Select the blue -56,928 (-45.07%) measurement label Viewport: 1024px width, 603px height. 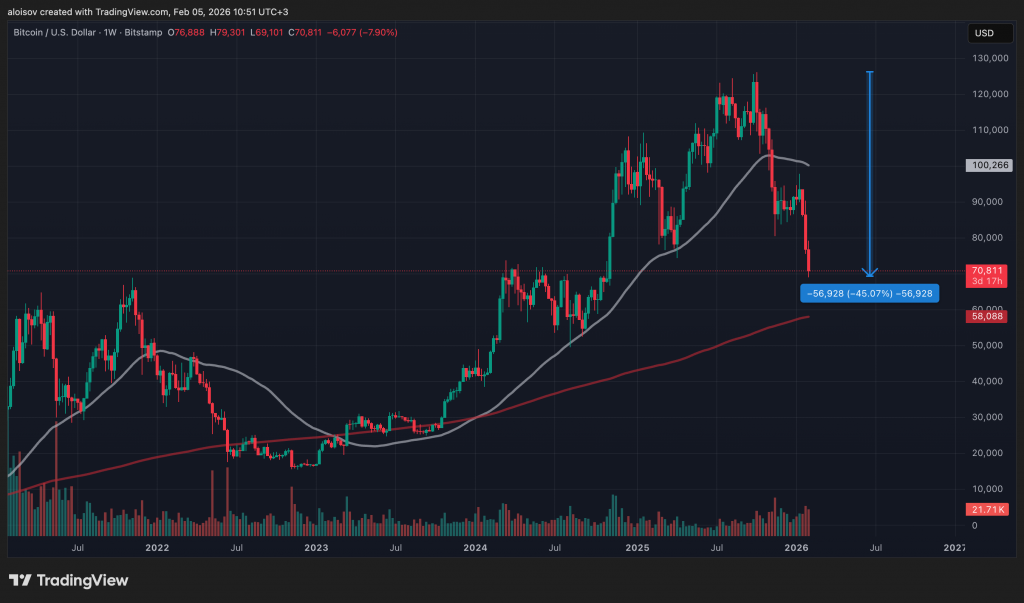coord(870,293)
